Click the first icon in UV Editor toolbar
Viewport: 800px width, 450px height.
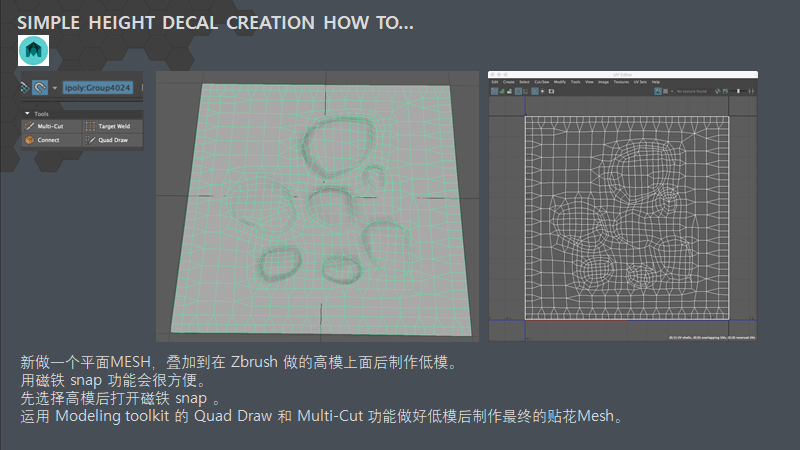click(x=493, y=91)
